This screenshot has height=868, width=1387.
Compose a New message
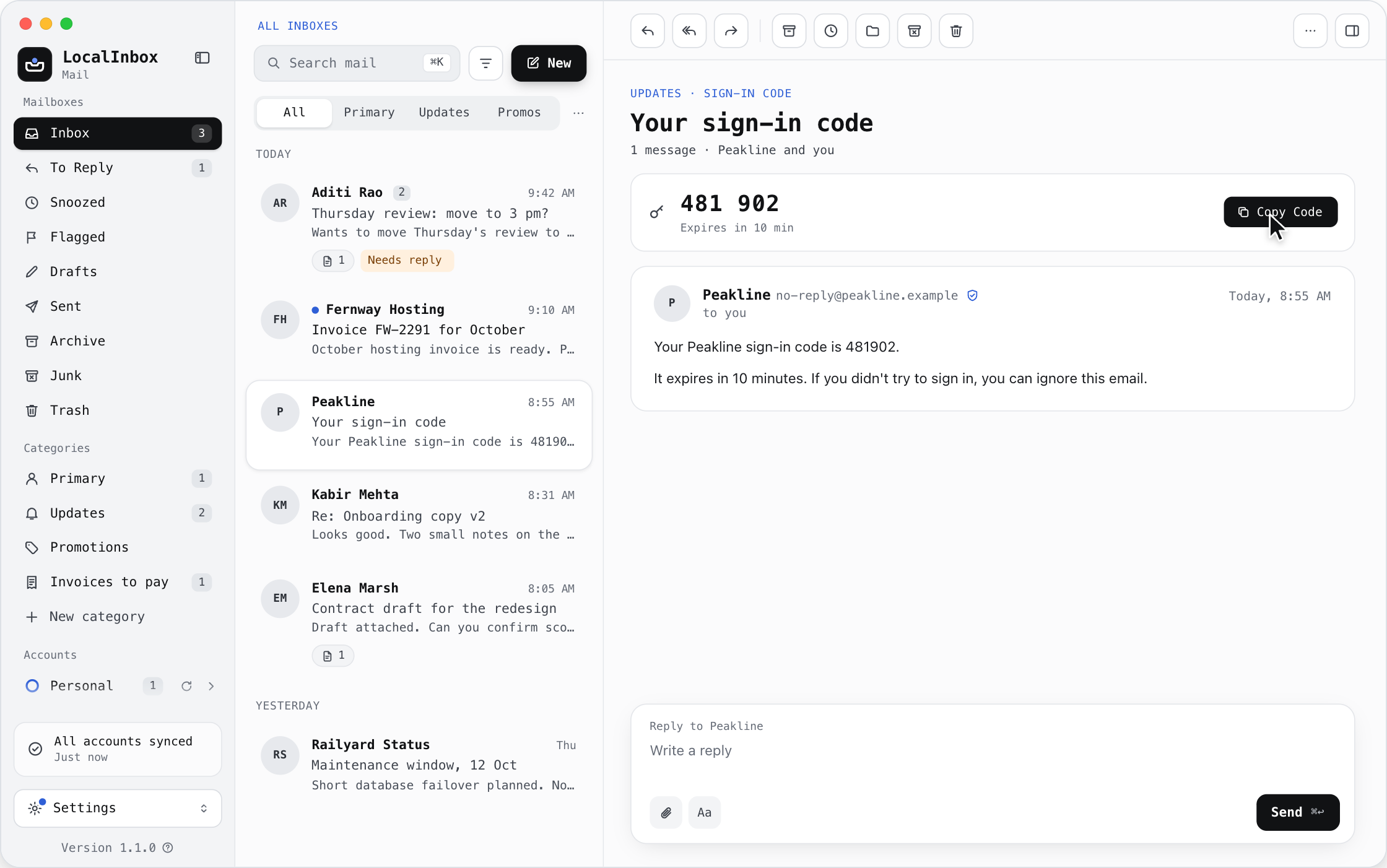point(549,63)
